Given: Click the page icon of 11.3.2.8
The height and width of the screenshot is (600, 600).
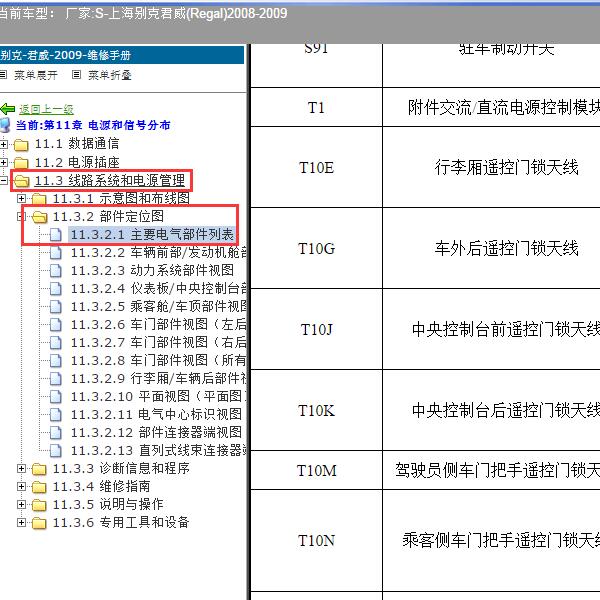Looking at the screenshot, I should (56, 360).
